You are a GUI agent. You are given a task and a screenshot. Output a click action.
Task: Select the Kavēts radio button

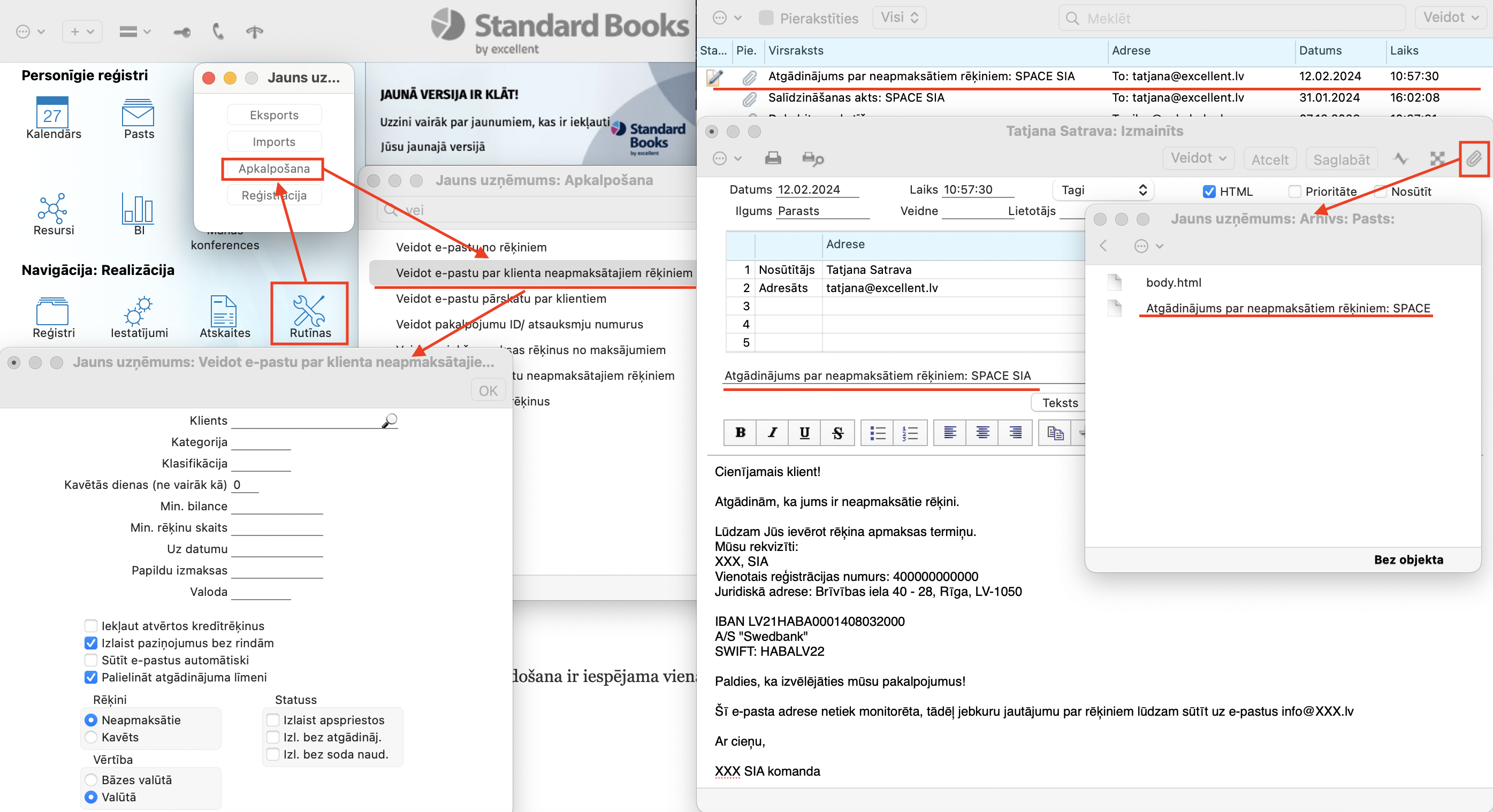click(91, 737)
